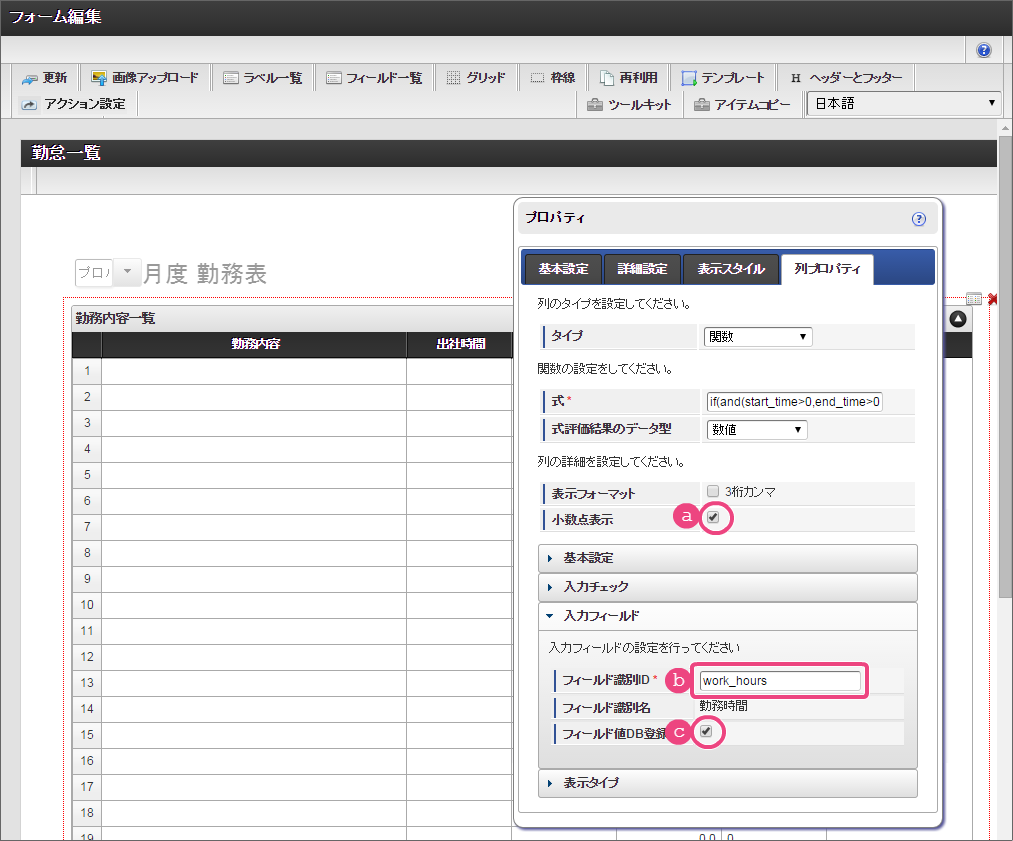Viewport: 1013px width, 841px height.
Task: Open the 再利用 reuse tool
Action: tap(629, 78)
